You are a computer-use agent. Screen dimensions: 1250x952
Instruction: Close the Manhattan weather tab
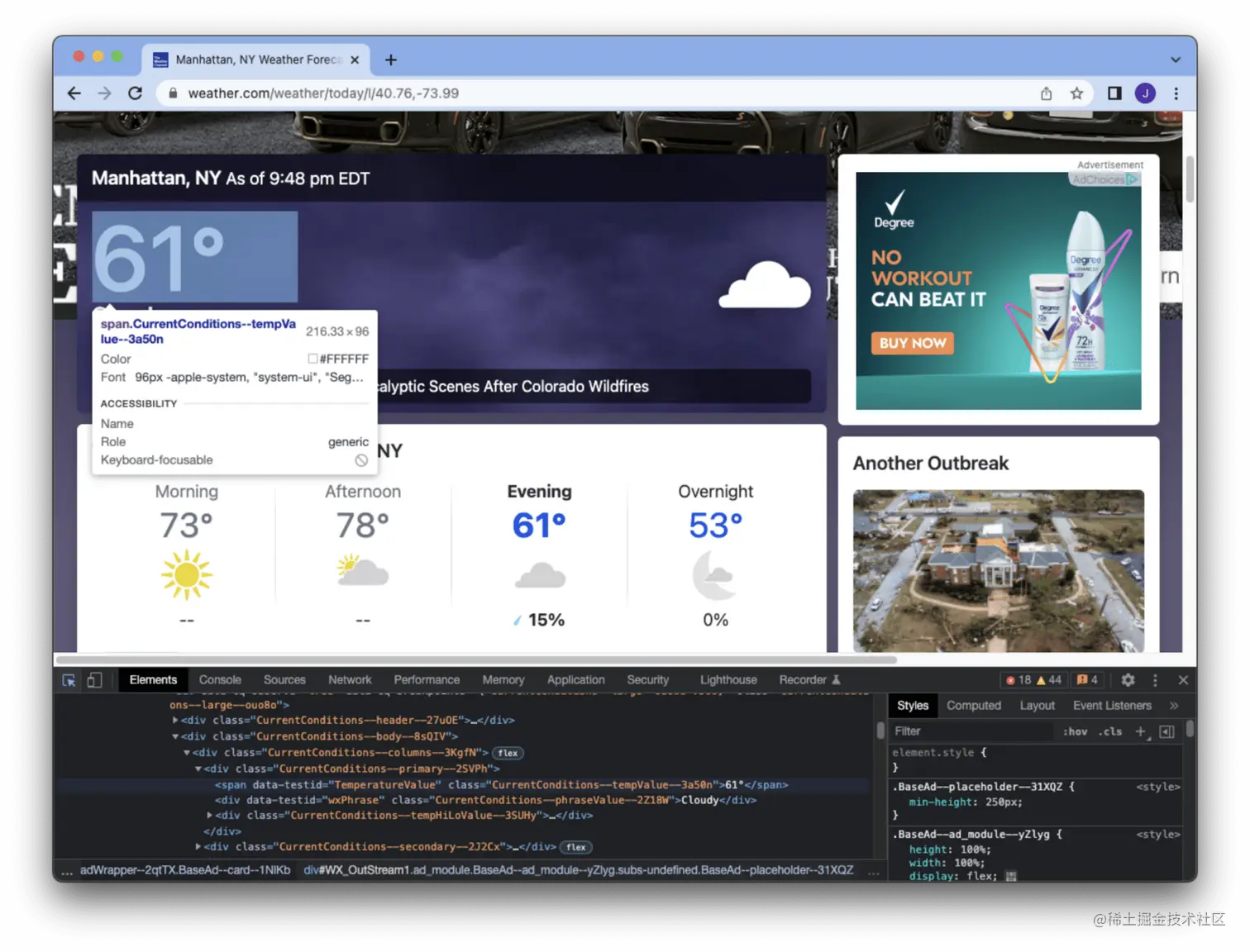355,59
